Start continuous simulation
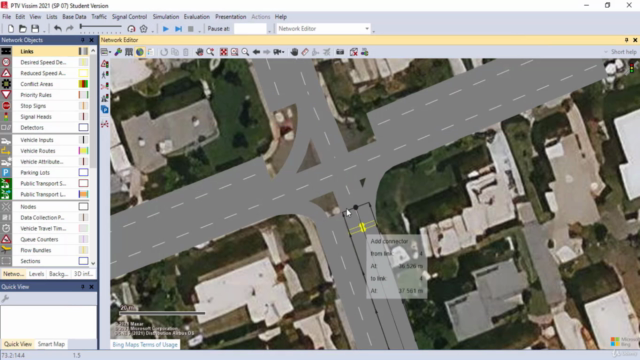640x360 pixels. tap(166, 29)
